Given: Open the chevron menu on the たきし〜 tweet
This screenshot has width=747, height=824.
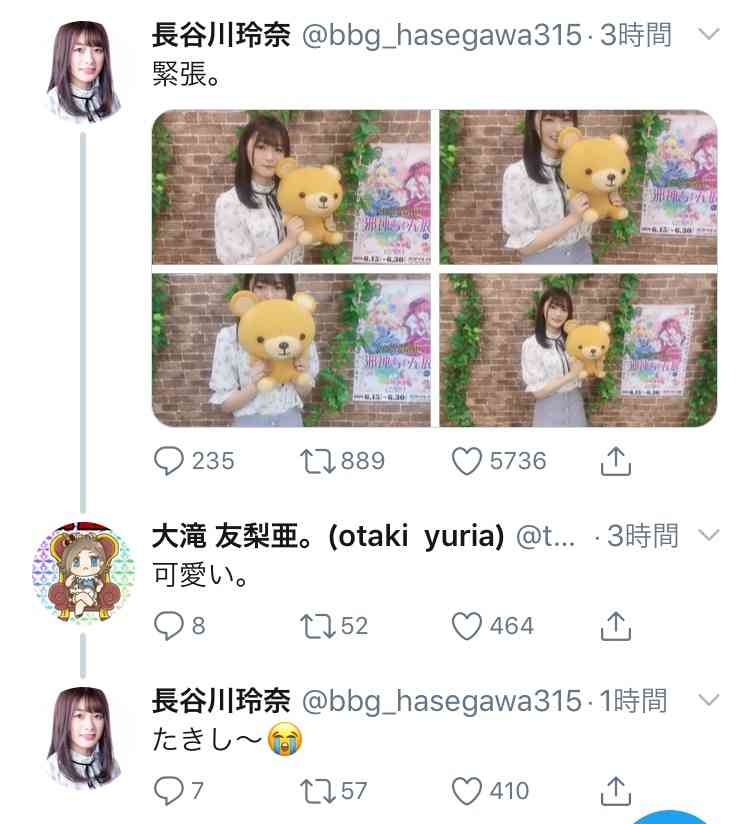Looking at the screenshot, I should coord(709,700).
